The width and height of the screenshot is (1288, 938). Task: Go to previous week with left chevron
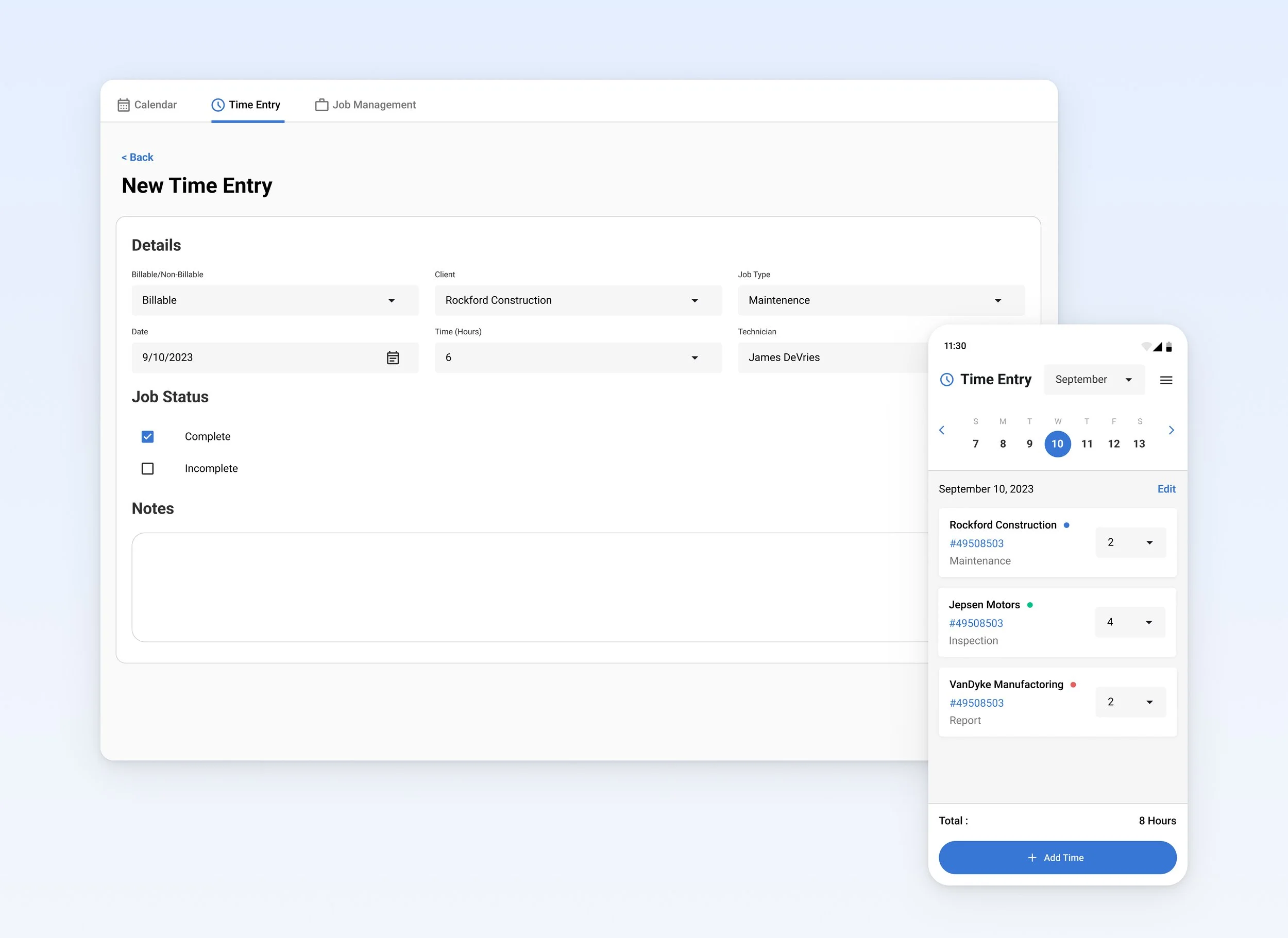(x=942, y=430)
